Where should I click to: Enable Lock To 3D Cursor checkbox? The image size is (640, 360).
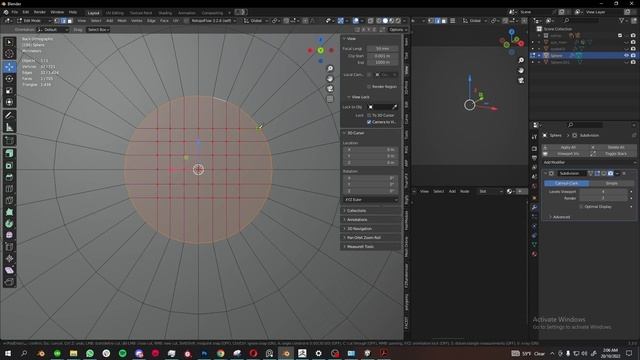369,116
